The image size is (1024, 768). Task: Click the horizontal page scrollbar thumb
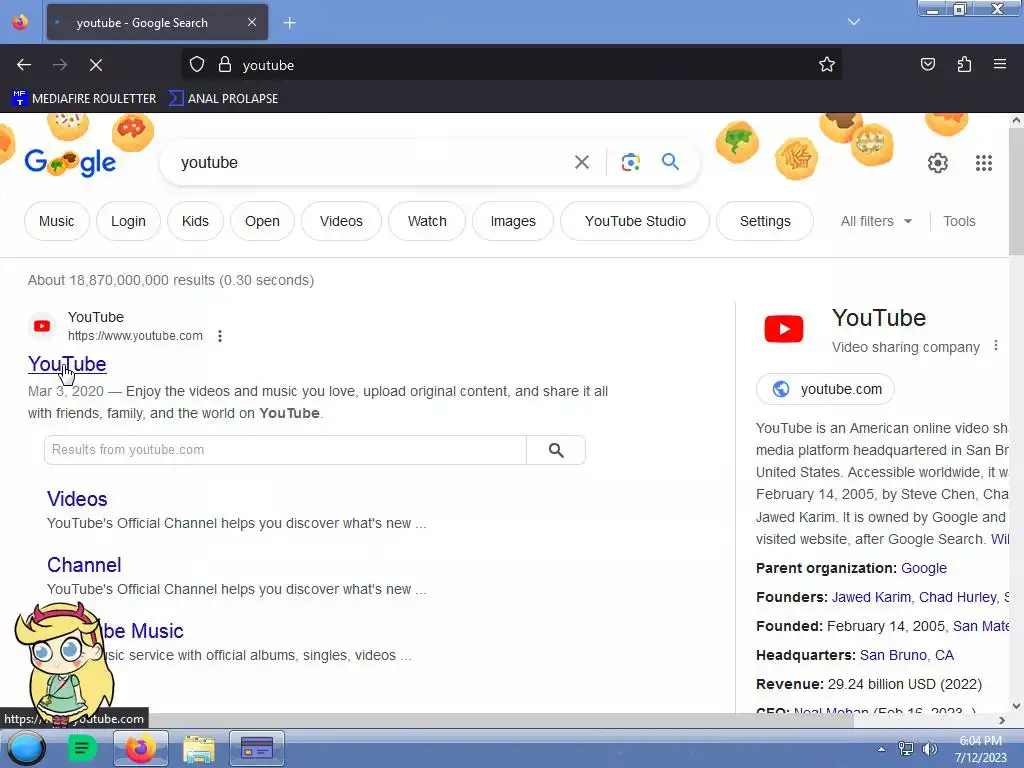click(x=427, y=720)
